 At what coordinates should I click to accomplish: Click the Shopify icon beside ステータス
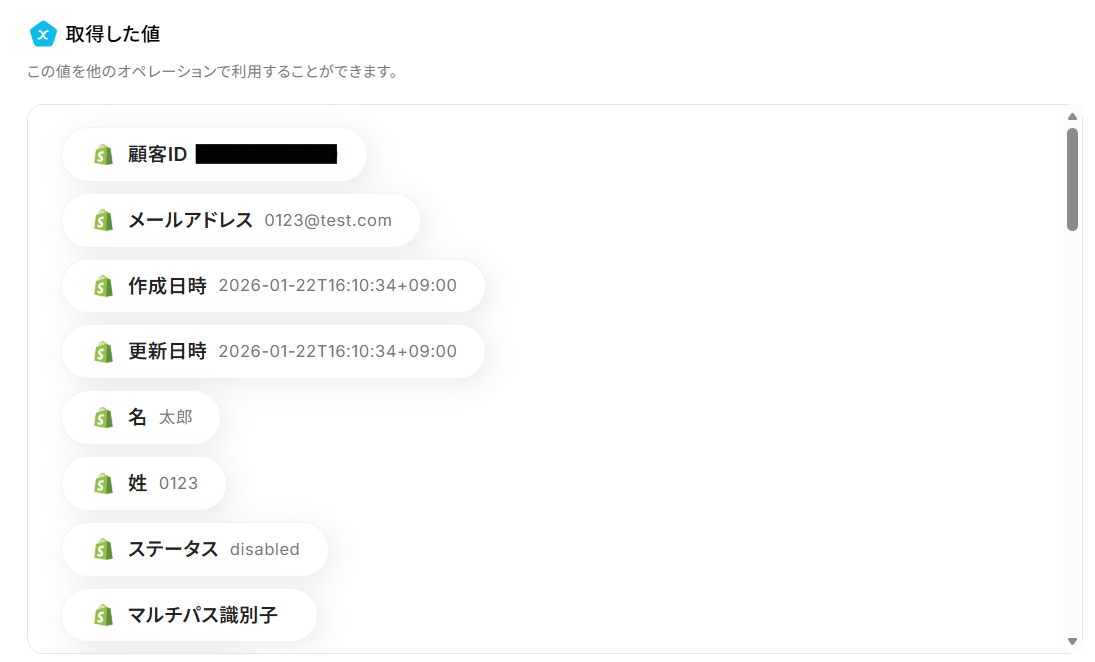coord(103,549)
